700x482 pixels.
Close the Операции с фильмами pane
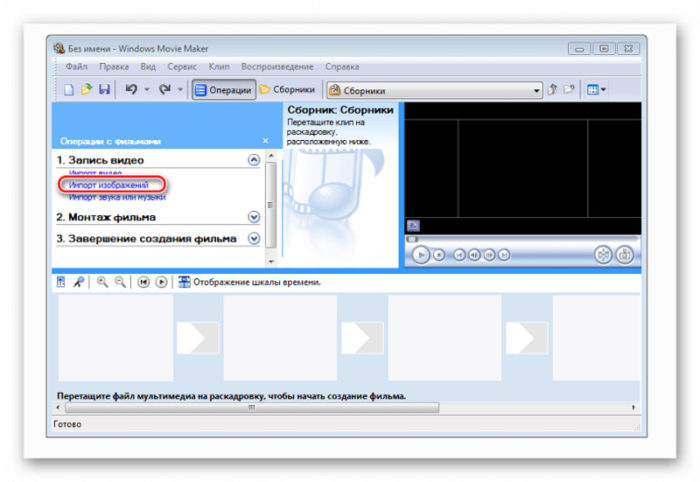click(266, 141)
